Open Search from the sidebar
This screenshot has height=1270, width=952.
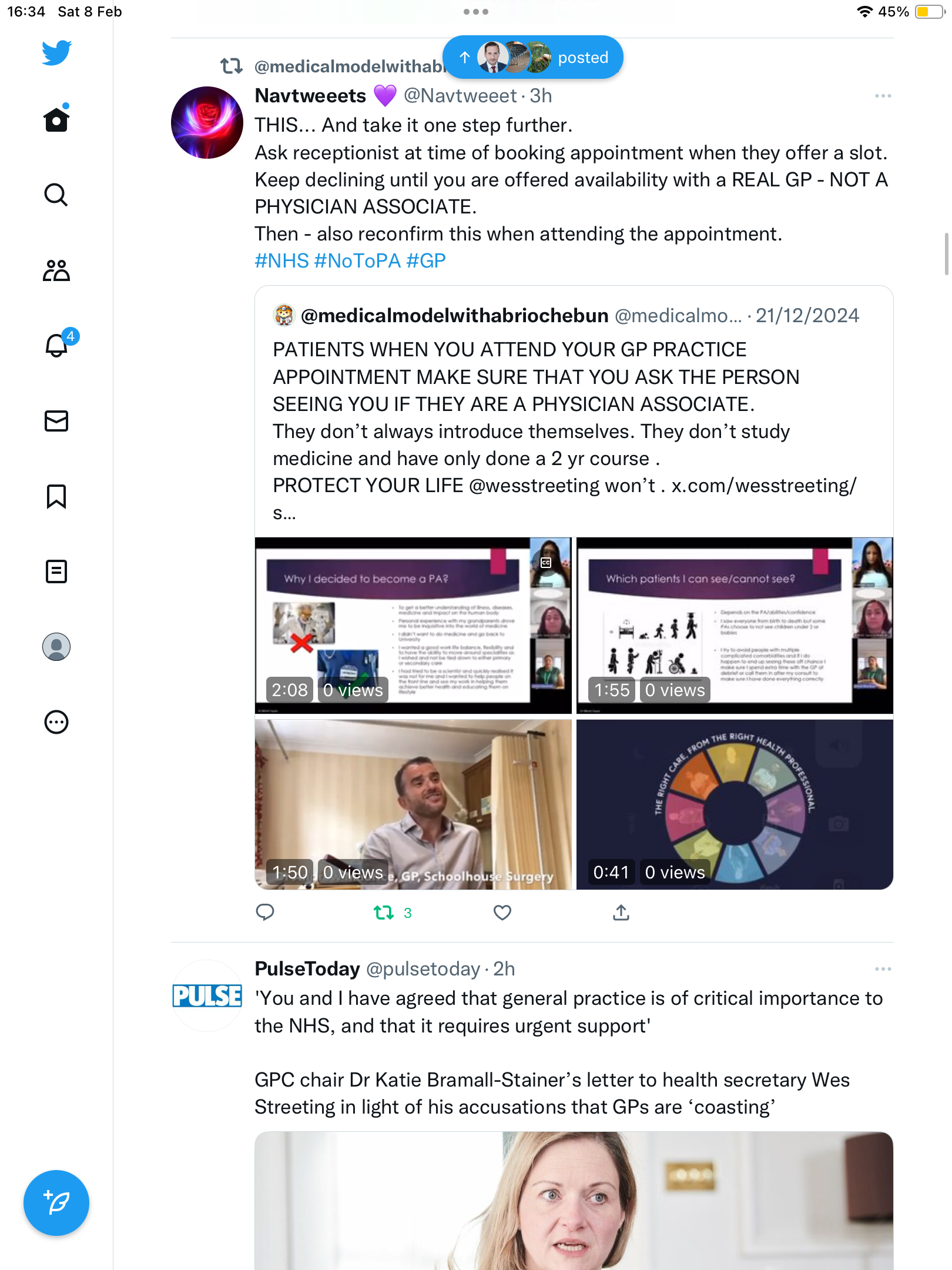point(56,195)
